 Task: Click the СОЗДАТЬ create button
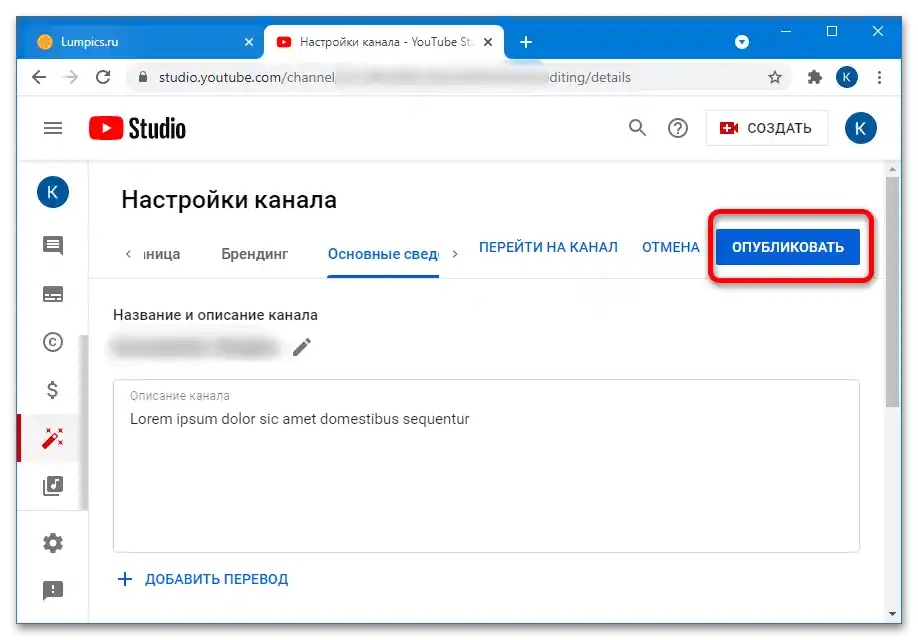pos(766,128)
